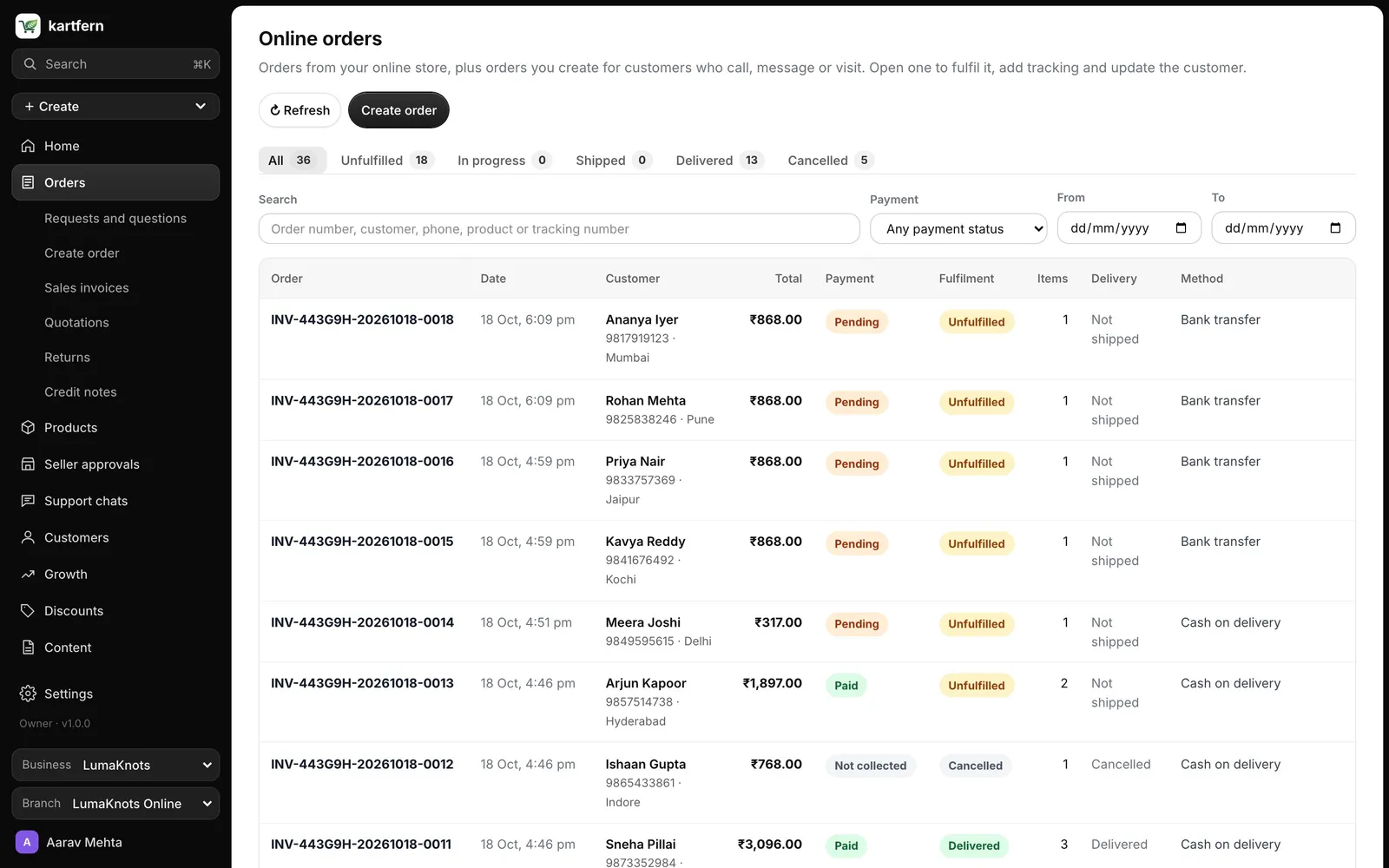Click the Aarav Mehta avatar icon
The height and width of the screenshot is (868, 1389).
click(27, 842)
